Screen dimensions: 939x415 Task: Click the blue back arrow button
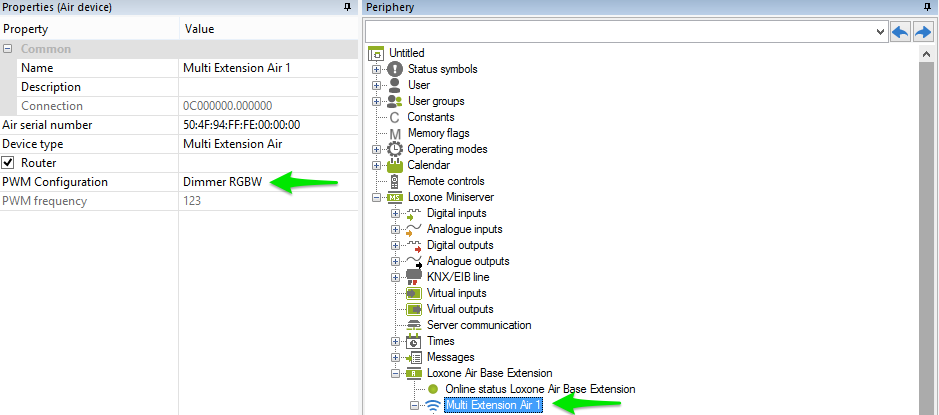click(x=900, y=32)
